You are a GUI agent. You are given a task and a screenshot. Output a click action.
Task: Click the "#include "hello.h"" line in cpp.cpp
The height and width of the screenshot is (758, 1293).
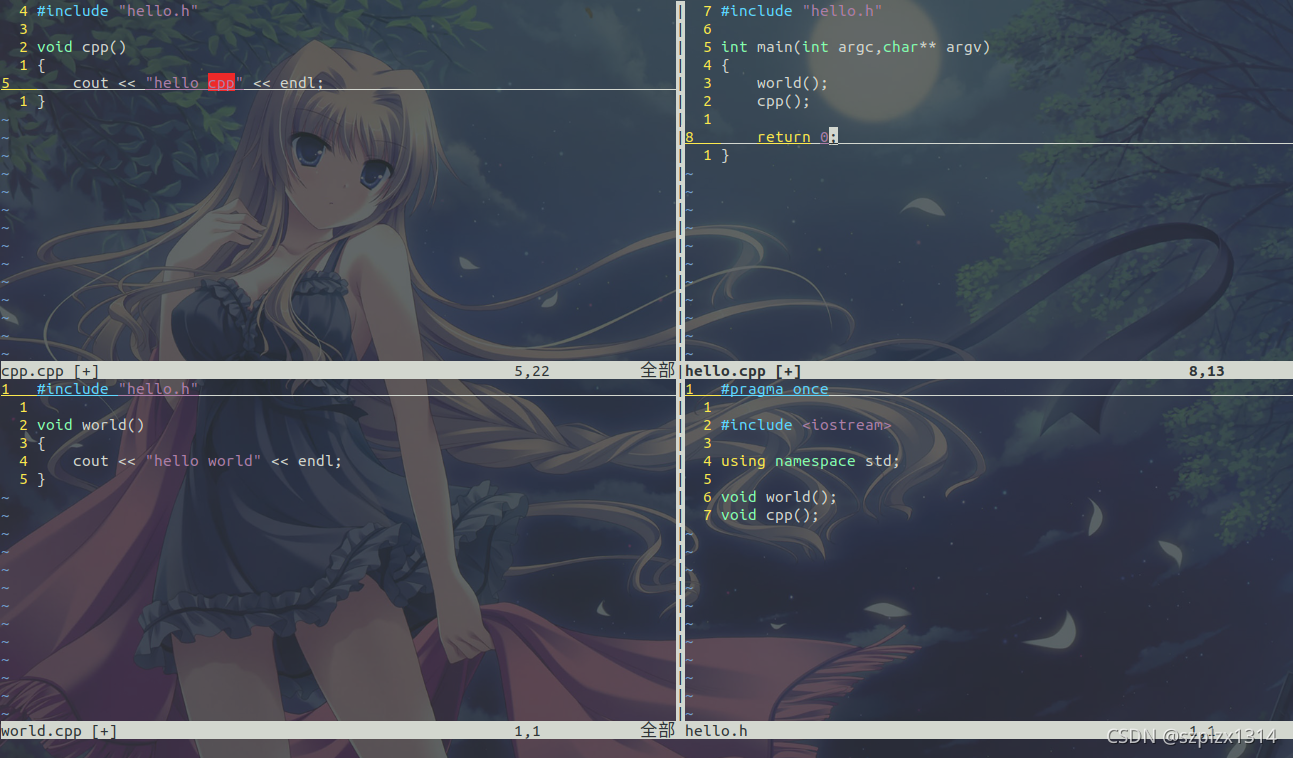(x=115, y=10)
